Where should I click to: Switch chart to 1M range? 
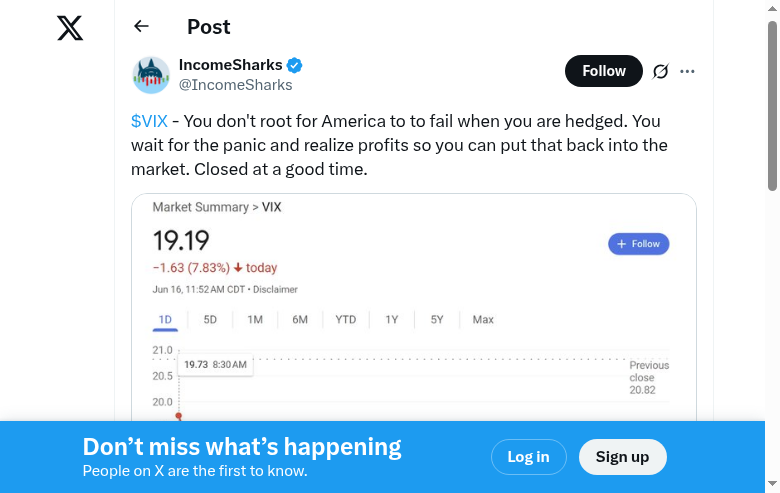click(x=255, y=320)
